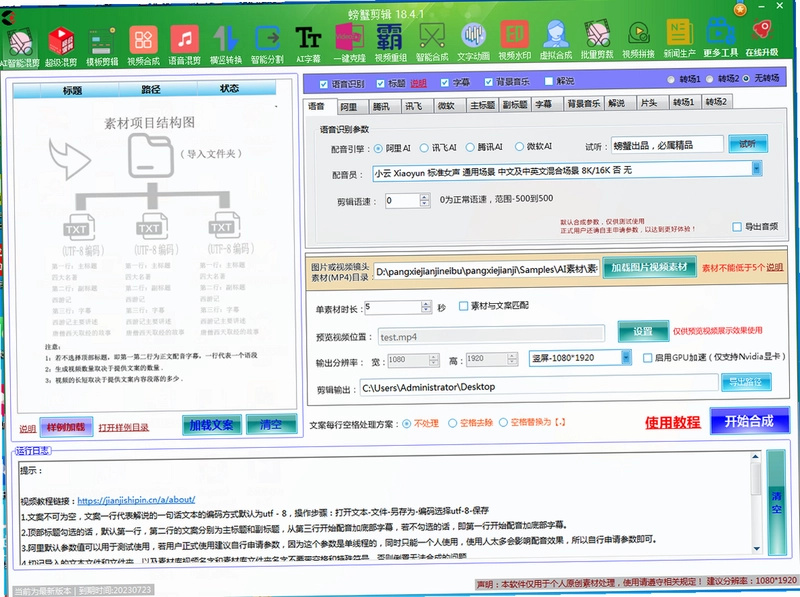
Task: Click the output height 1920 spinner
Action: [x=512, y=359]
